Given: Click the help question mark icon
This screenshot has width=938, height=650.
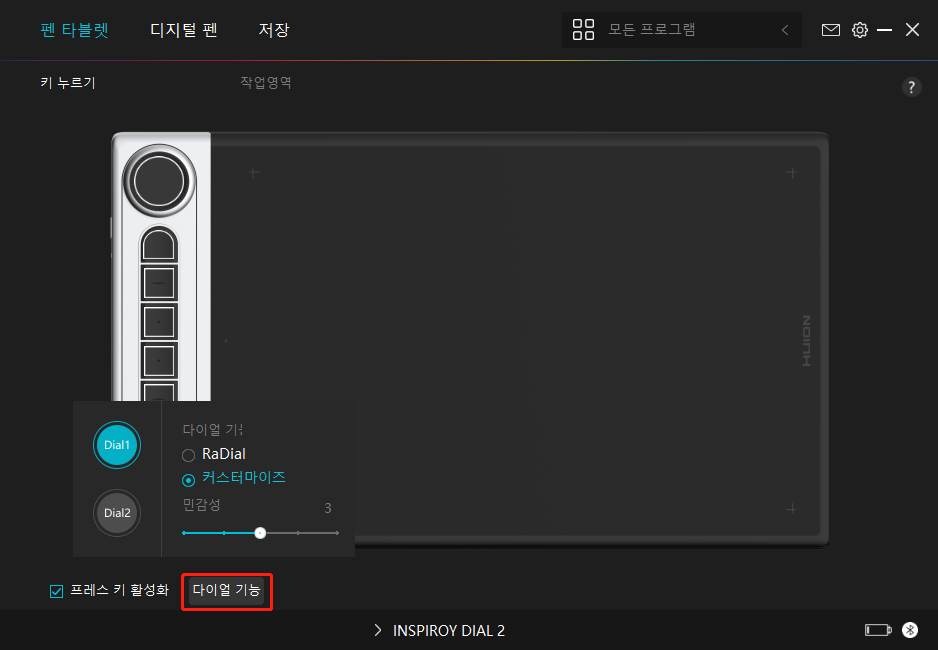Looking at the screenshot, I should tap(911, 87).
